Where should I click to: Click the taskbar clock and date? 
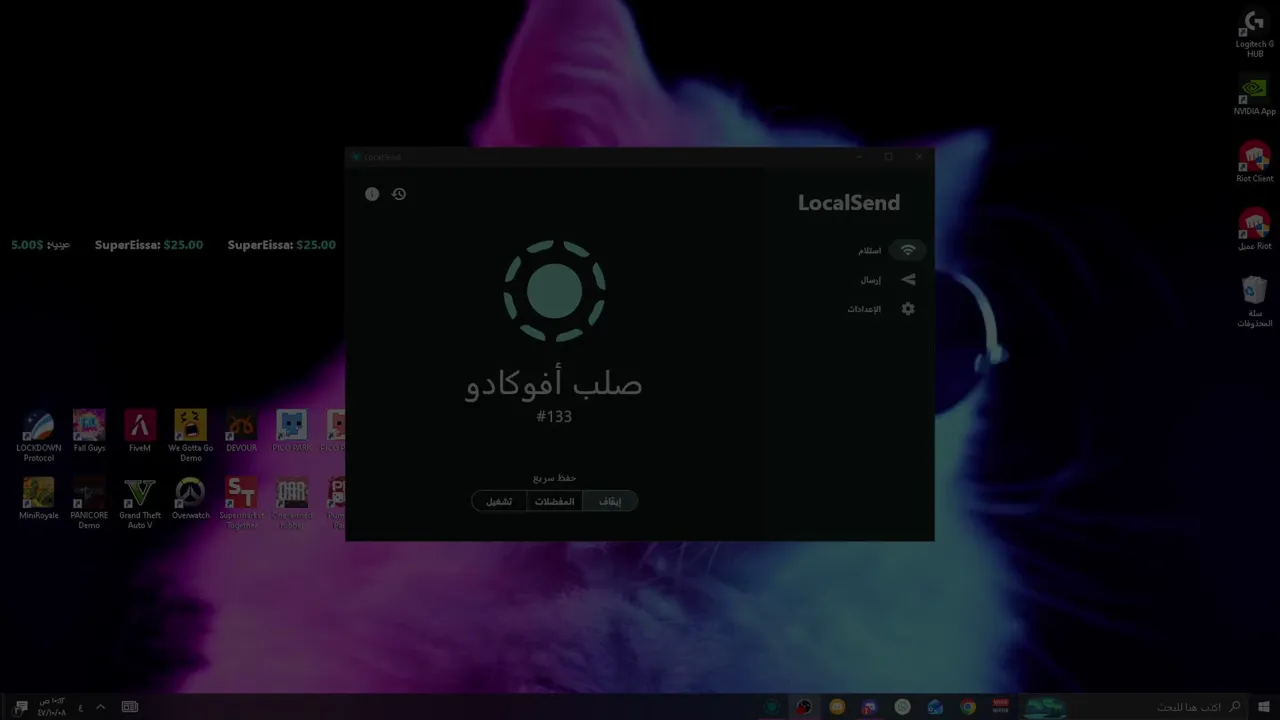coord(52,707)
